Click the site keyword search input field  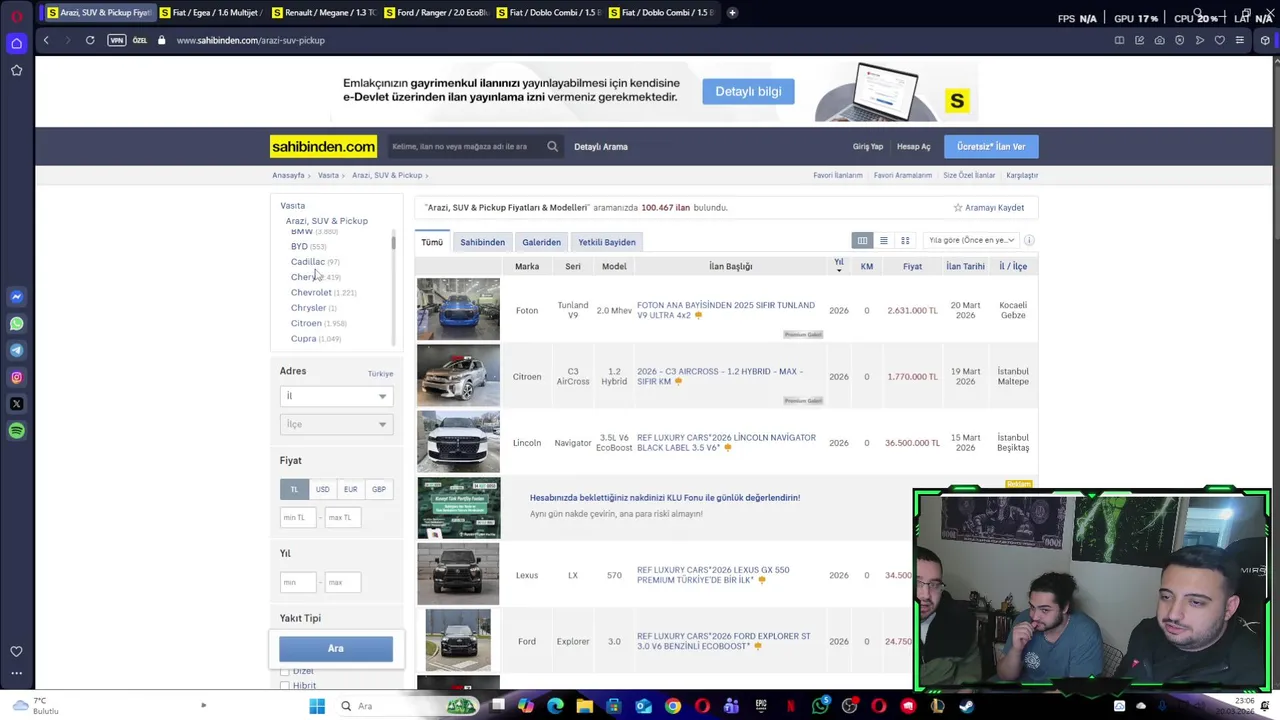[465, 146]
